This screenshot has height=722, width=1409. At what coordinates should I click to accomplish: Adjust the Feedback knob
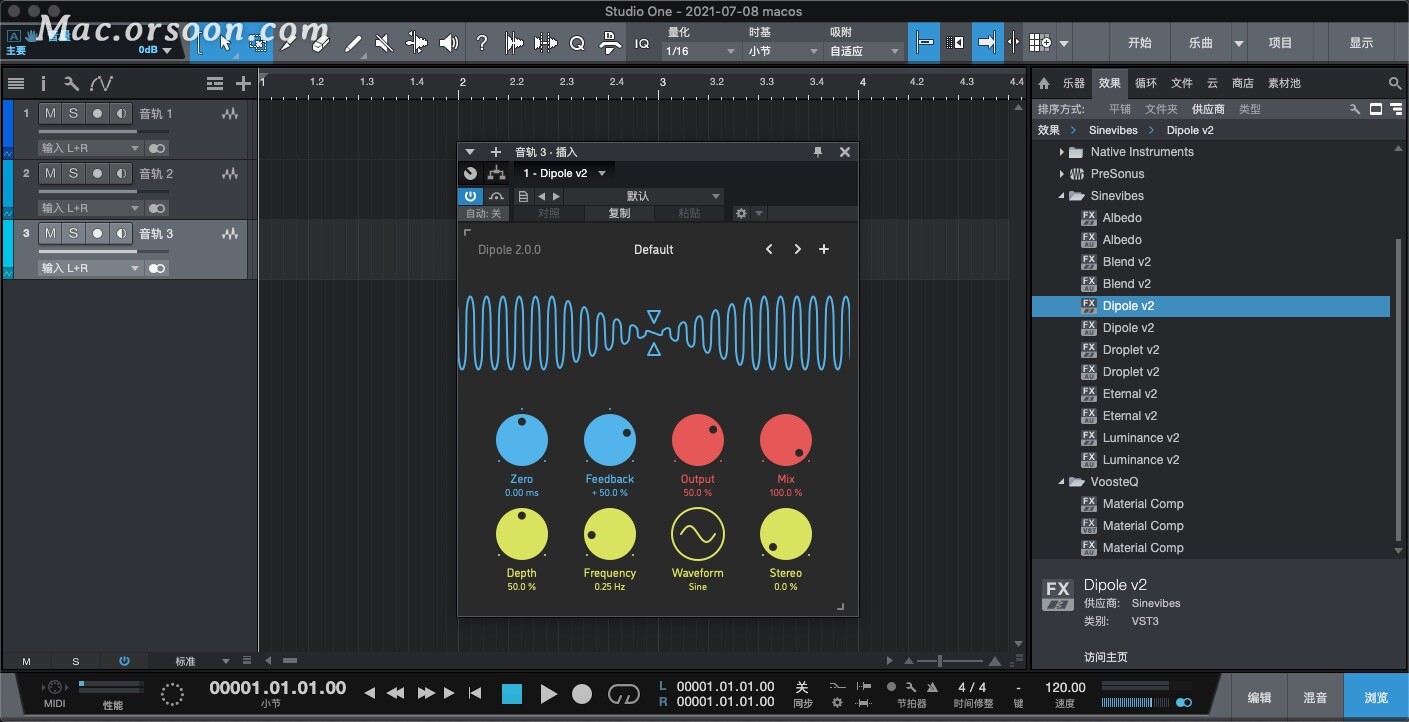[x=610, y=440]
